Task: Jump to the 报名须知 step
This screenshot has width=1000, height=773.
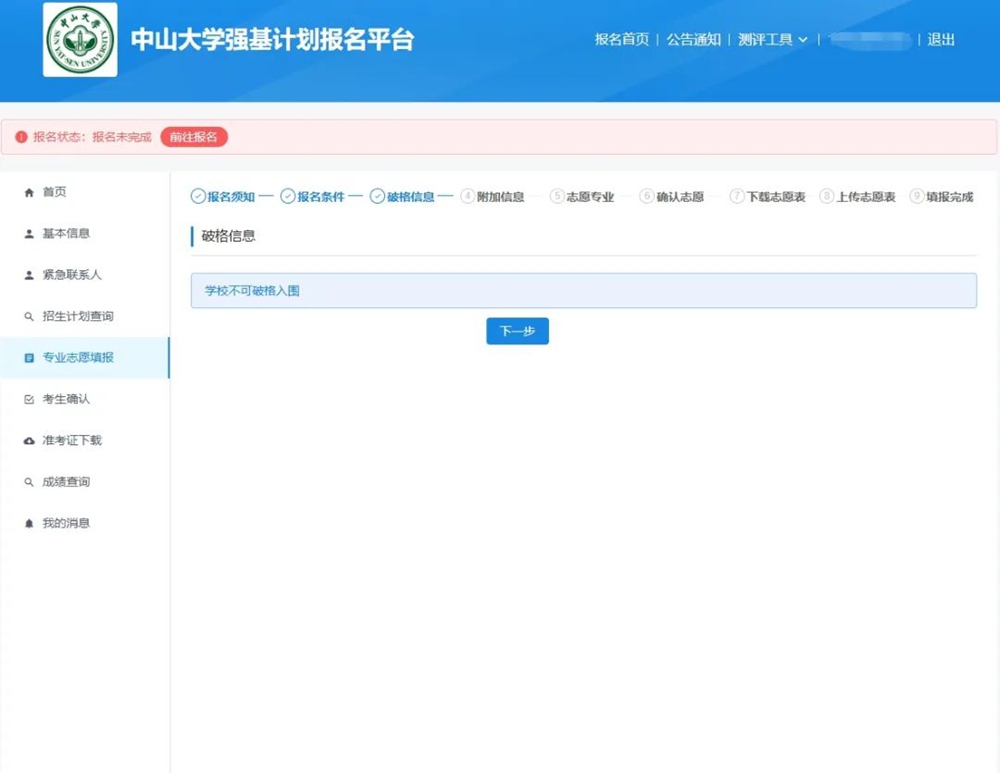Action: (223, 197)
